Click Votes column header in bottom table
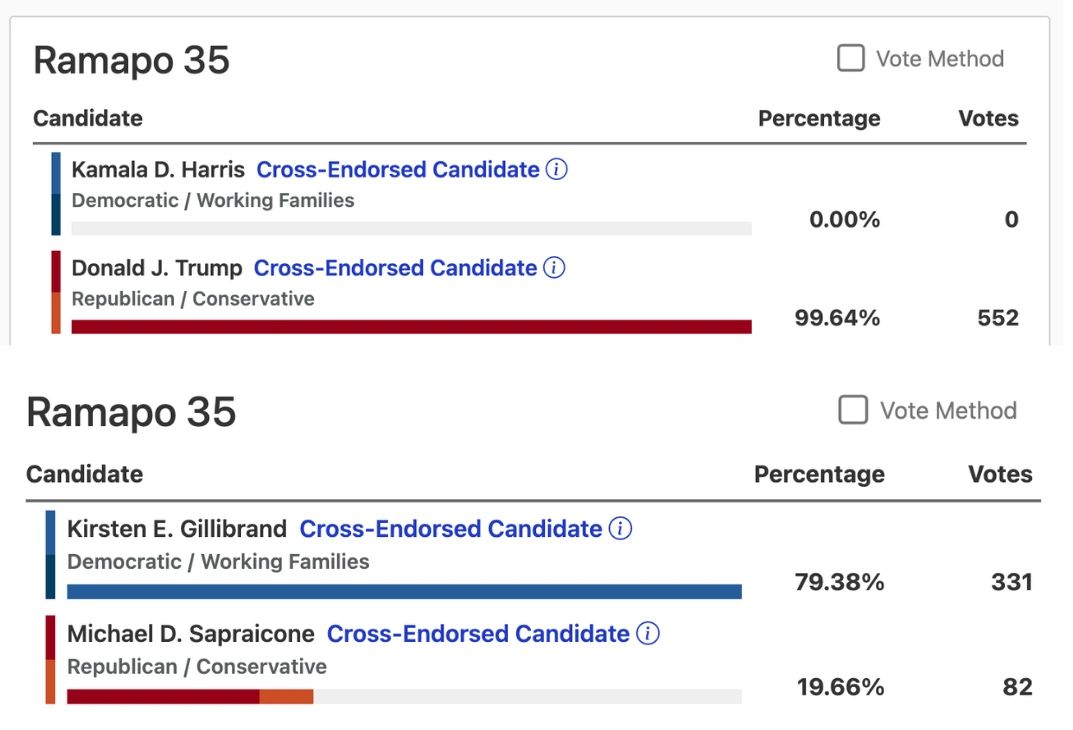The height and width of the screenshot is (730, 1073). (x=999, y=474)
